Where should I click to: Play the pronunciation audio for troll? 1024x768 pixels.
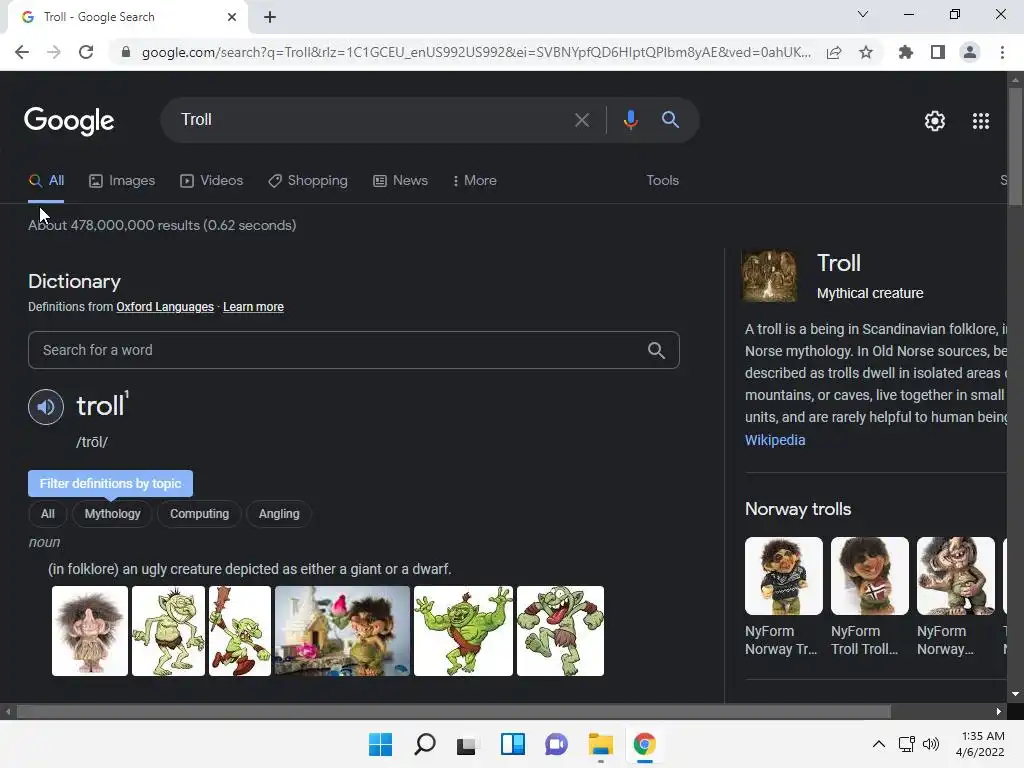[46, 407]
